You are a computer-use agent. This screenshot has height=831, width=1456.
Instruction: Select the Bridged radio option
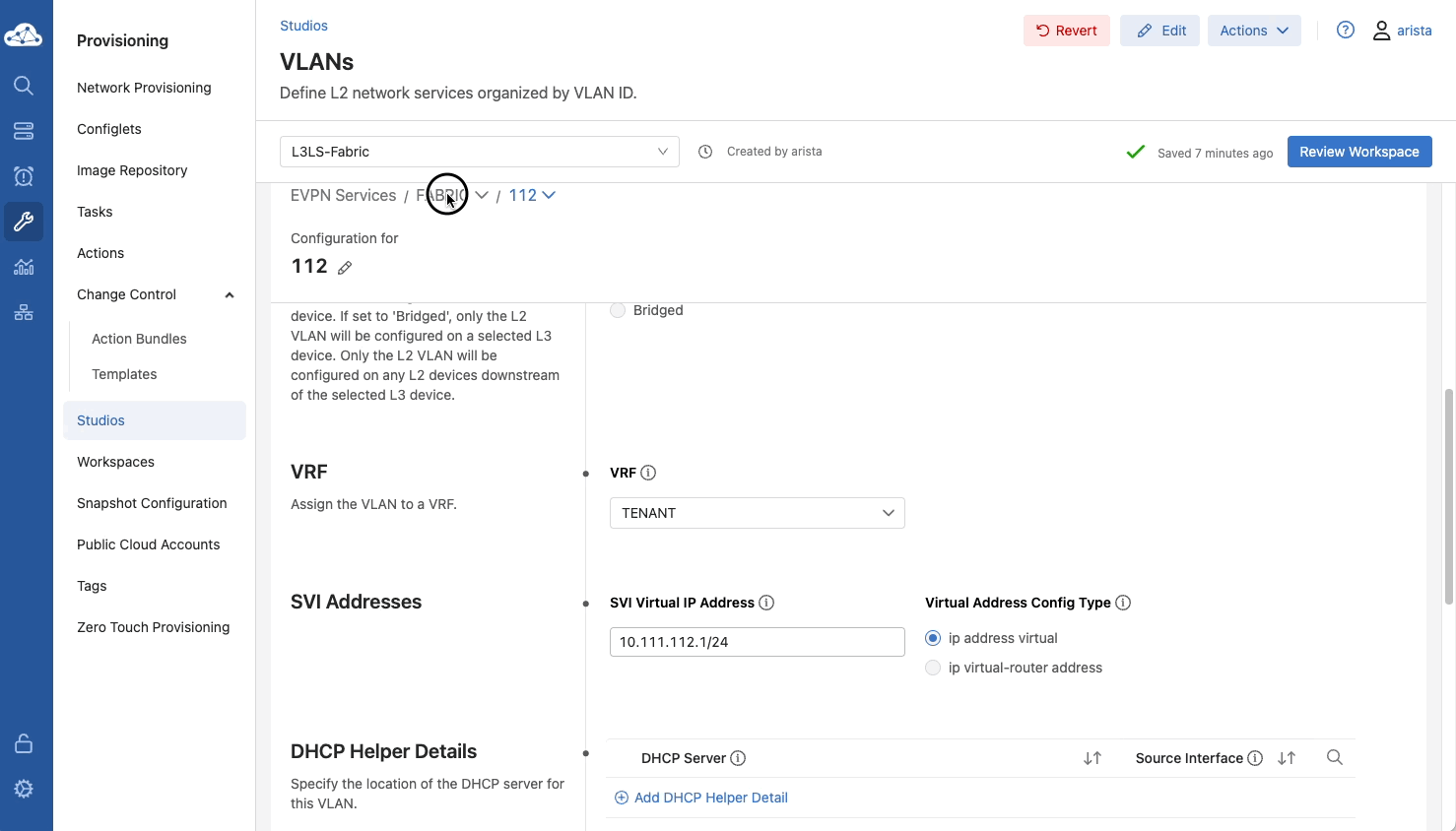[618, 310]
